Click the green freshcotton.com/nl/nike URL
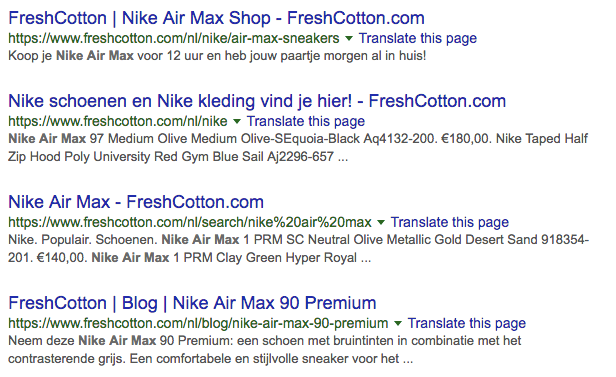 pyautogui.click(x=118, y=121)
